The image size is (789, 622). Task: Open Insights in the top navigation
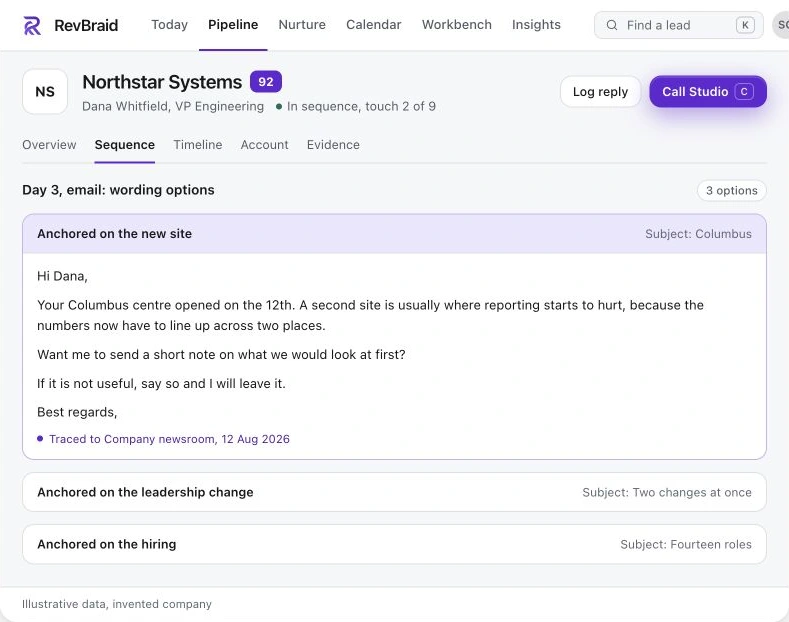point(536,25)
